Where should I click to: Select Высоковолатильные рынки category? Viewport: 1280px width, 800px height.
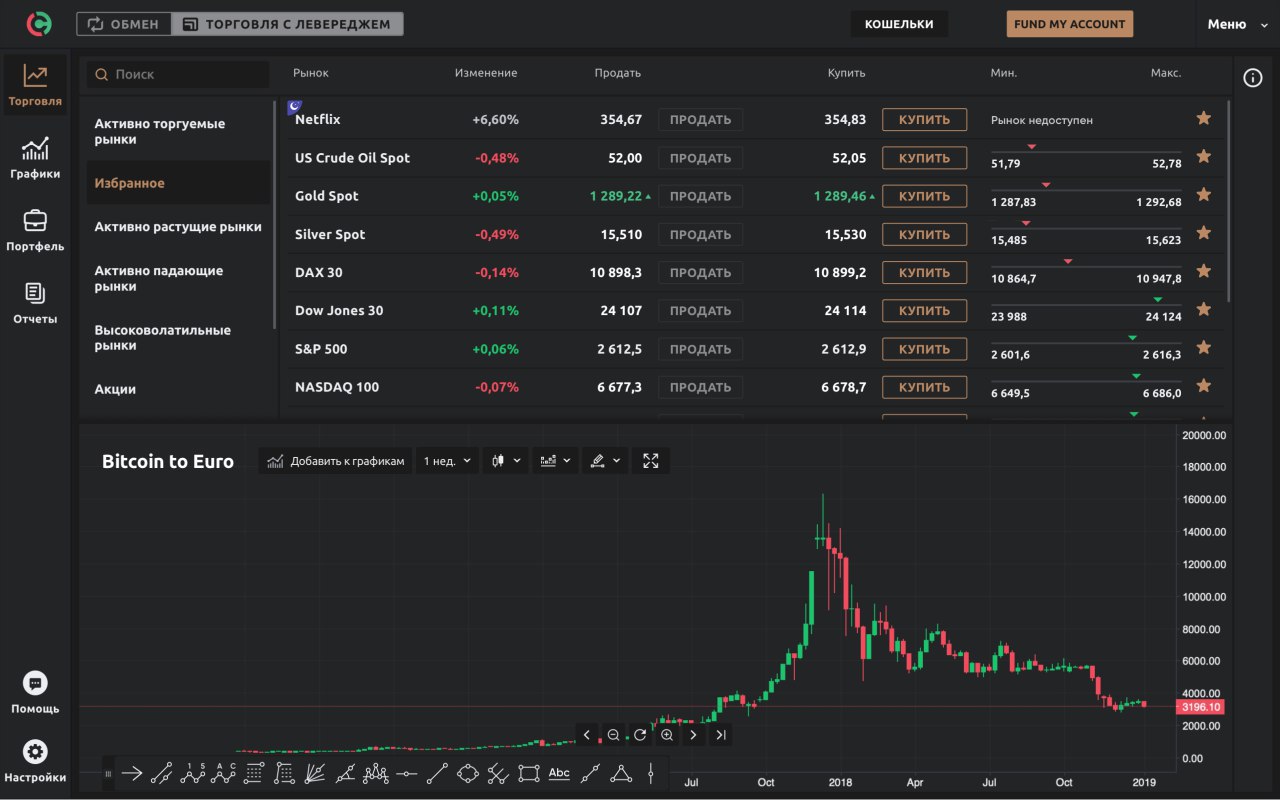point(176,338)
